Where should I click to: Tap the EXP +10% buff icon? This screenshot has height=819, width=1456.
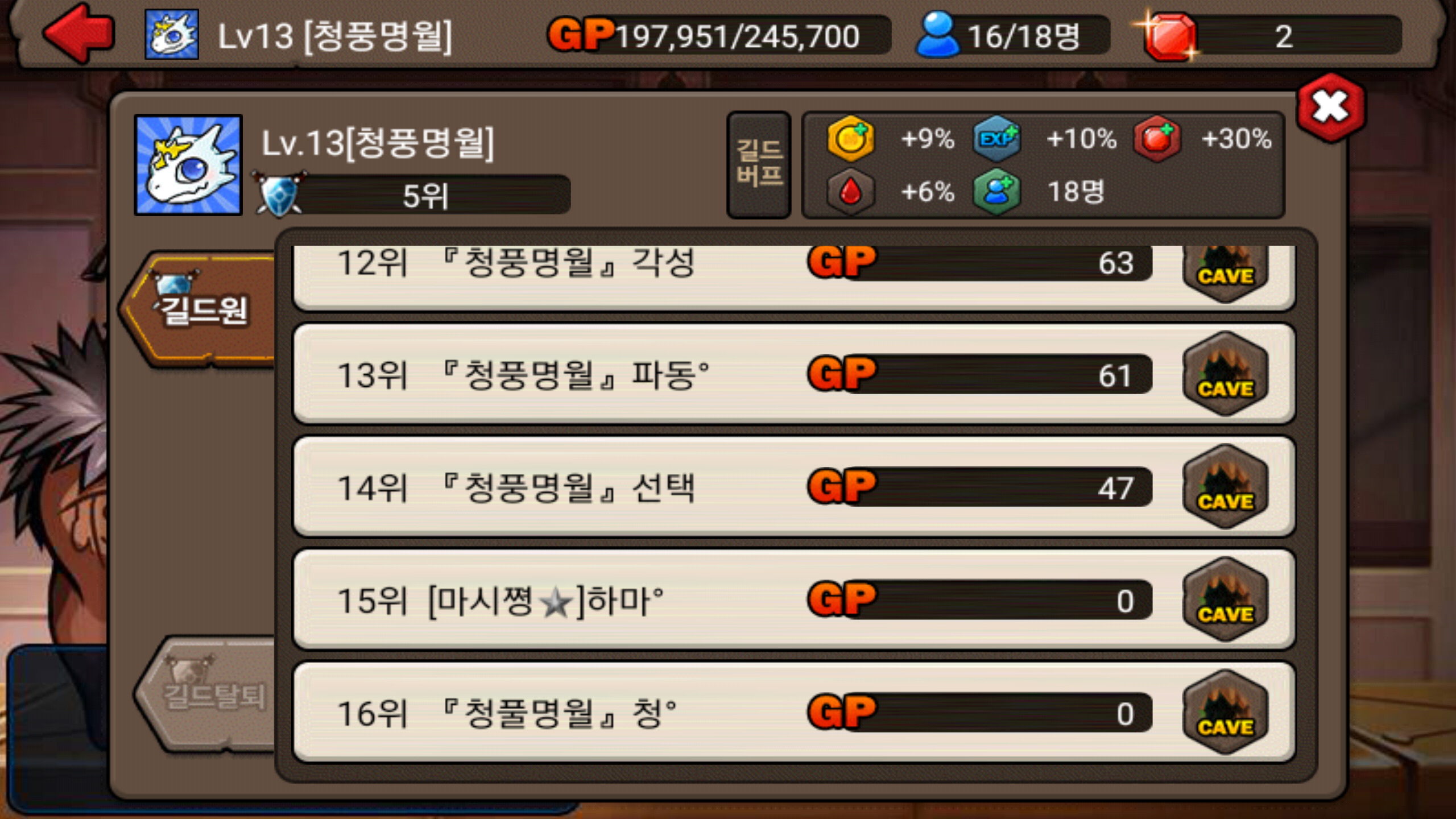(996, 138)
